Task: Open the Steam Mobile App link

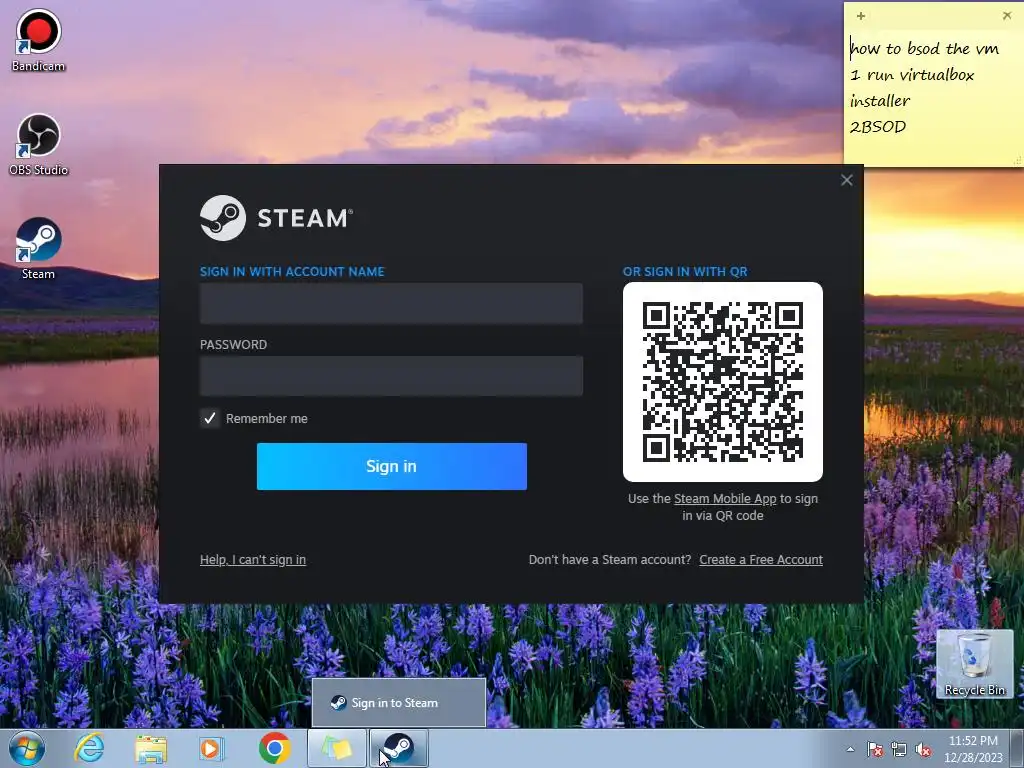Action: pyautogui.click(x=725, y=498)
